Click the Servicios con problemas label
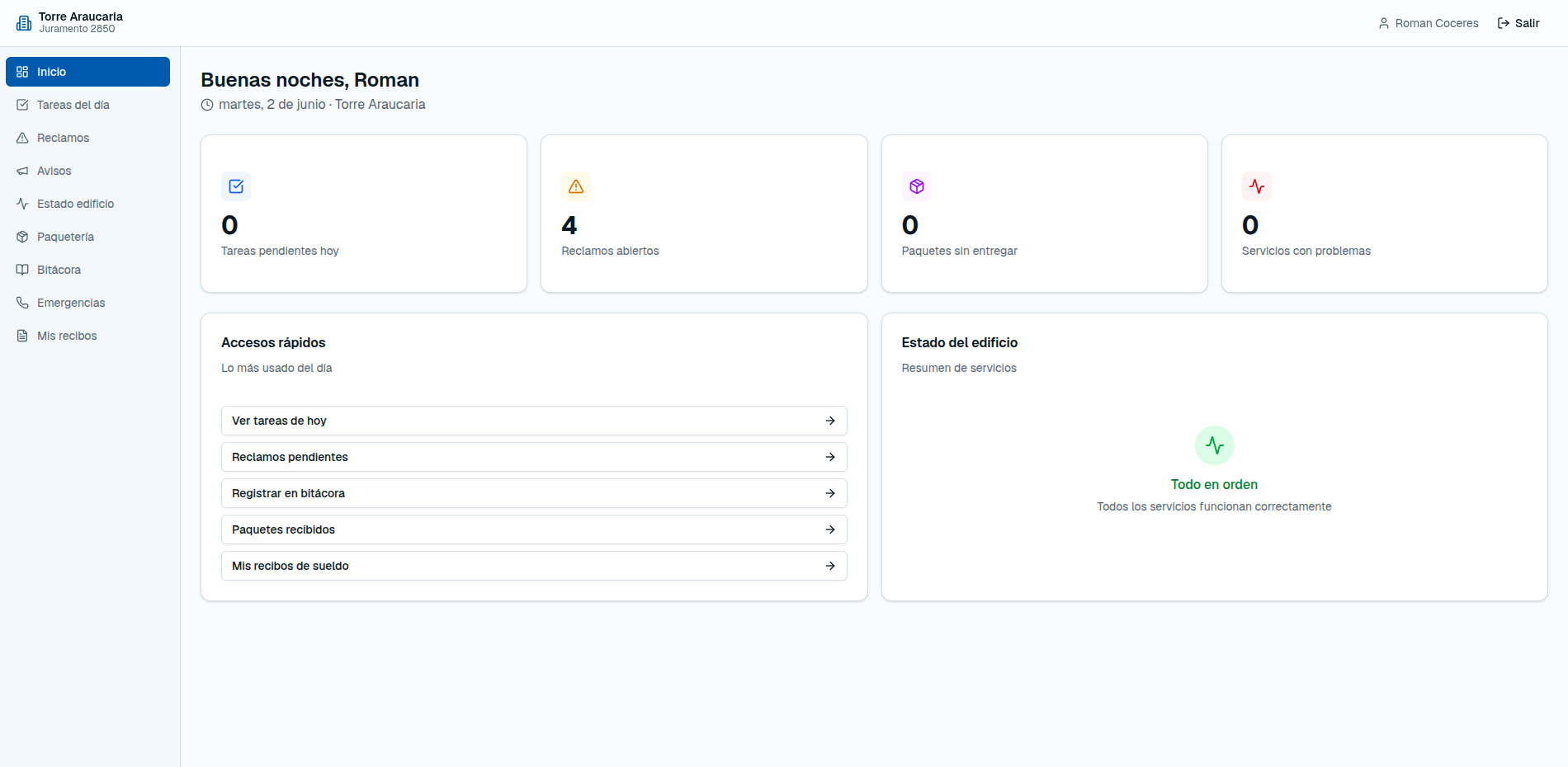The height and width of the screenshot is (767, 1568). (x=1306, y=251)
